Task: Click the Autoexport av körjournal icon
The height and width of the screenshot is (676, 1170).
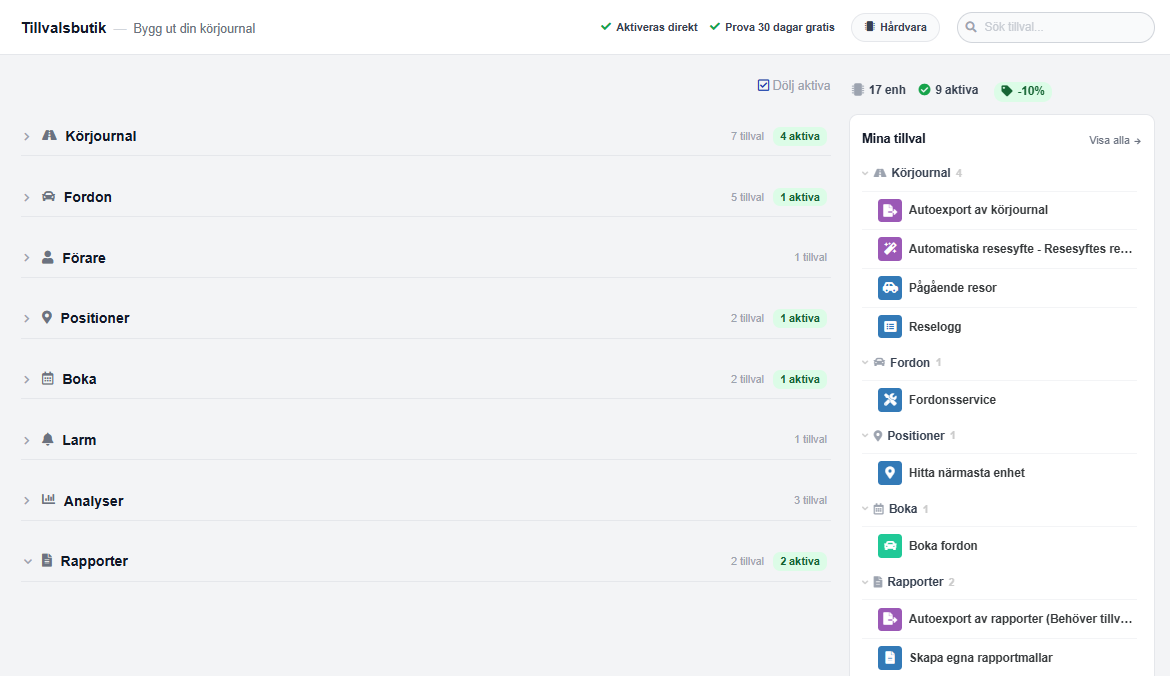Action: (889, 210)
